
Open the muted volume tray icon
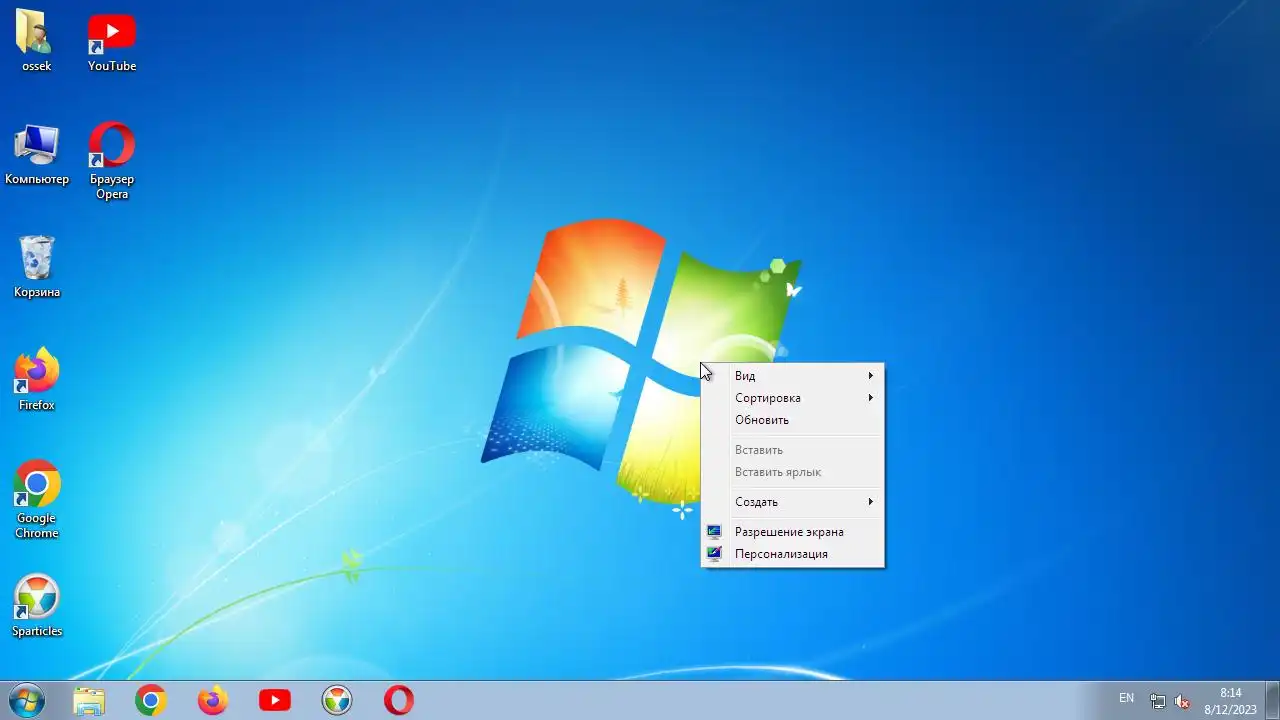click(x=1182, y=701)
